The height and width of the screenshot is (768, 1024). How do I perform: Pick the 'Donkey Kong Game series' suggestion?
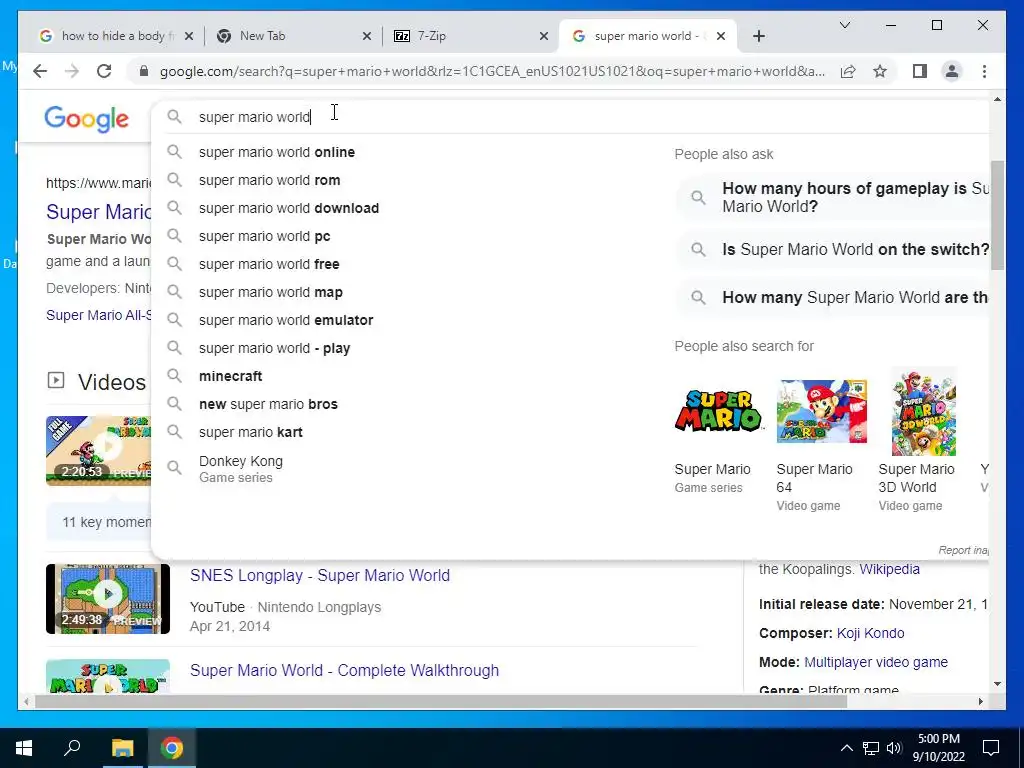(240, 469)
